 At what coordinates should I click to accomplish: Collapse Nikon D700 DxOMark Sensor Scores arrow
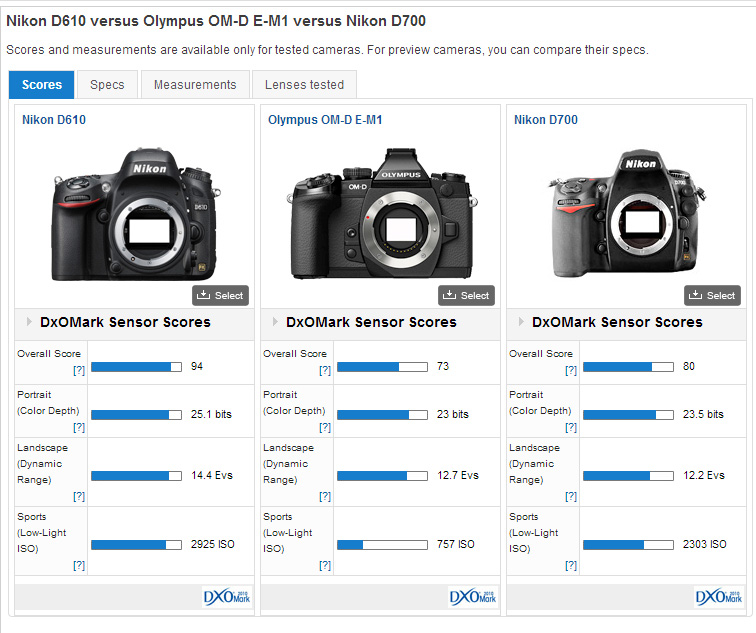pos(520,322)
